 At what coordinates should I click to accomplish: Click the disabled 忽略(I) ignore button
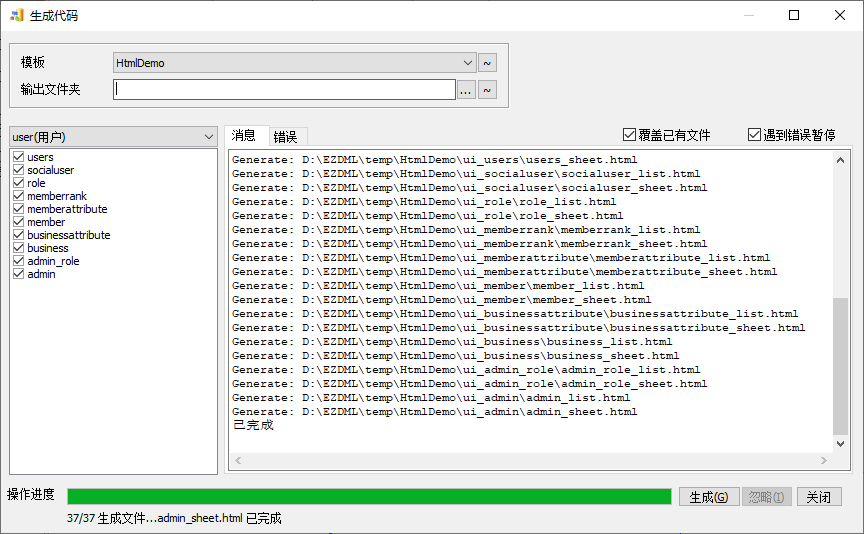pos(766,497)
